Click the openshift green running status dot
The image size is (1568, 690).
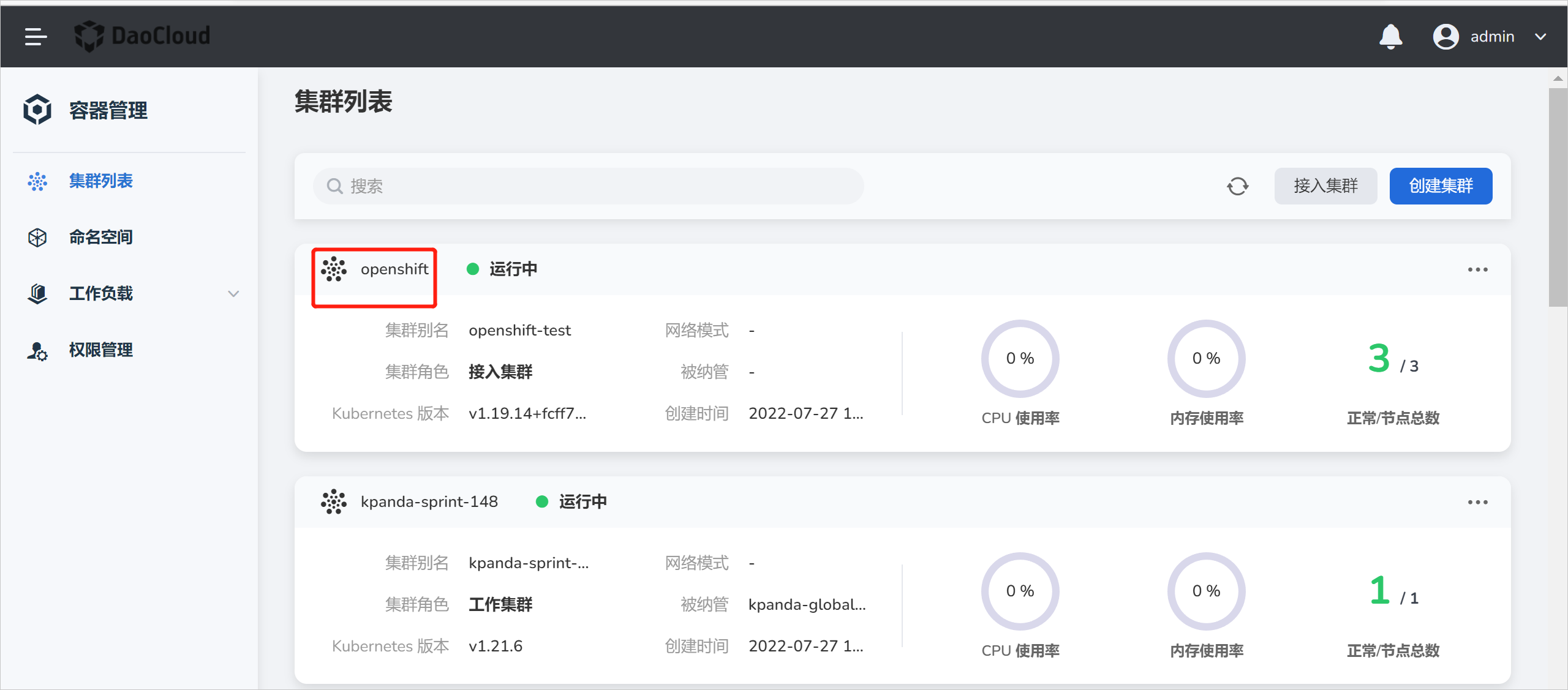click(472, 269)
